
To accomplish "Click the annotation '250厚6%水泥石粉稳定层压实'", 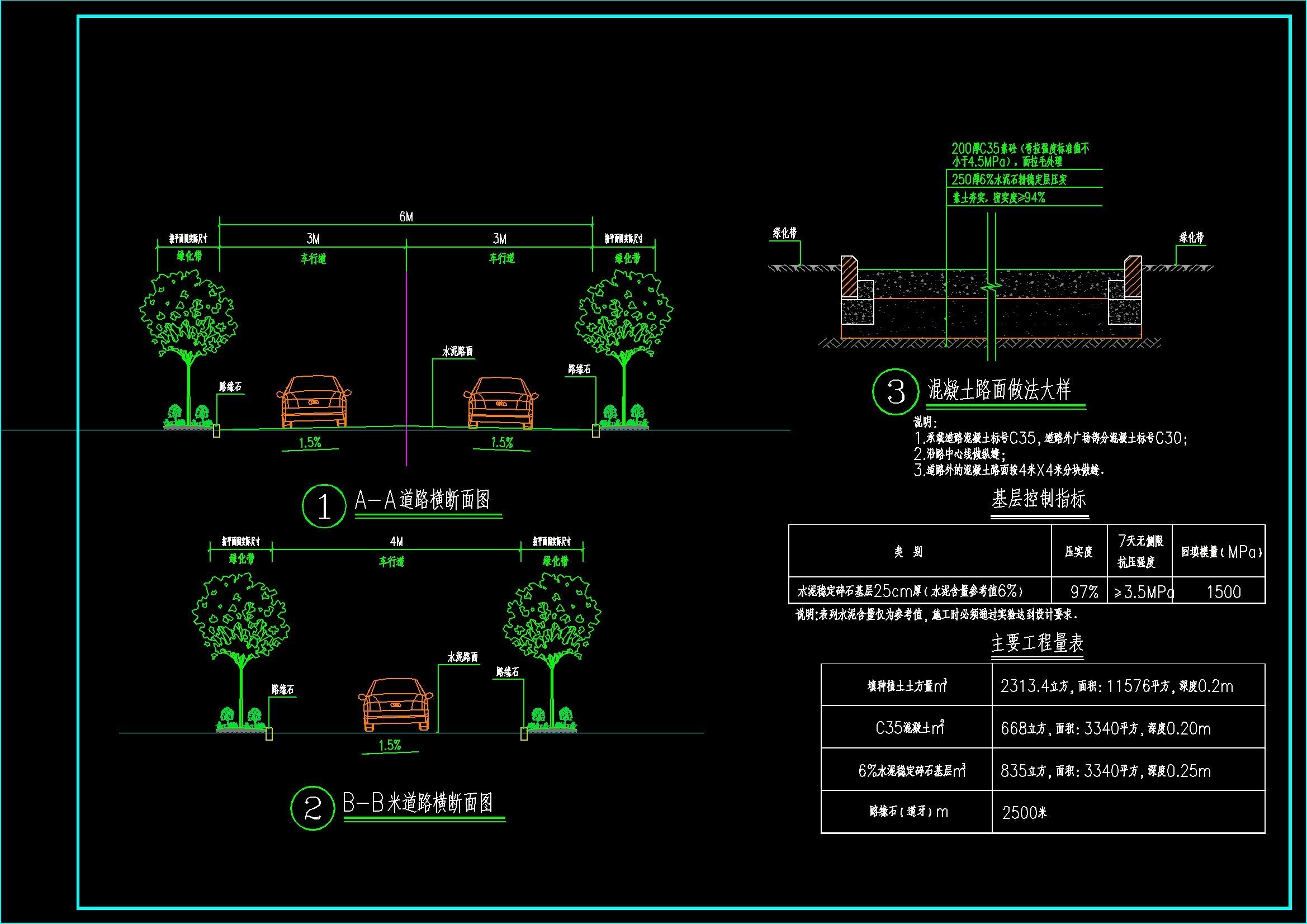I will [1009, 179].
